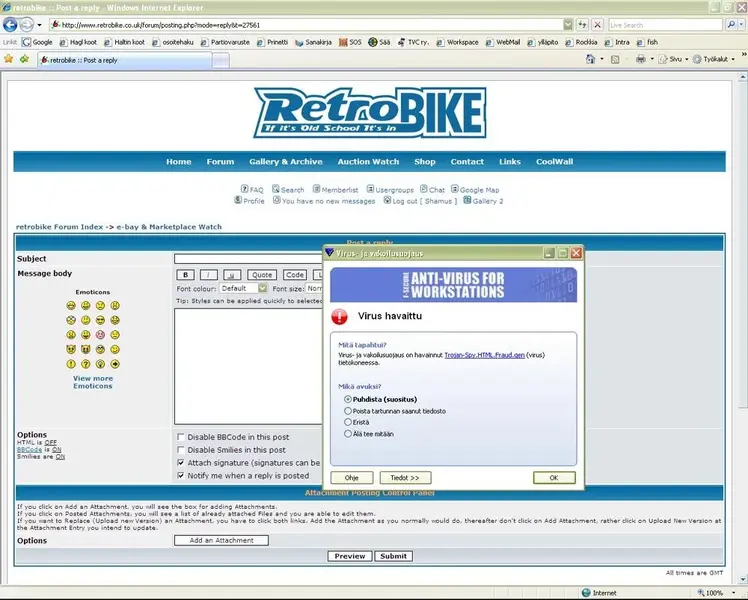Open the Trojan-Spy.HTML.Fraud.gen virus link

[484, 355]
